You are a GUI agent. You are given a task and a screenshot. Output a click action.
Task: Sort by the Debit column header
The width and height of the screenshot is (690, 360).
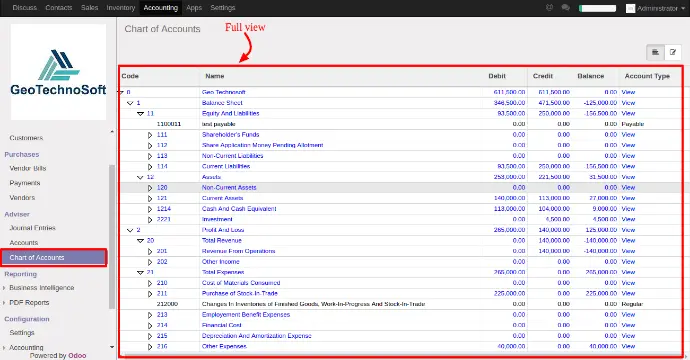click(497, 76)
